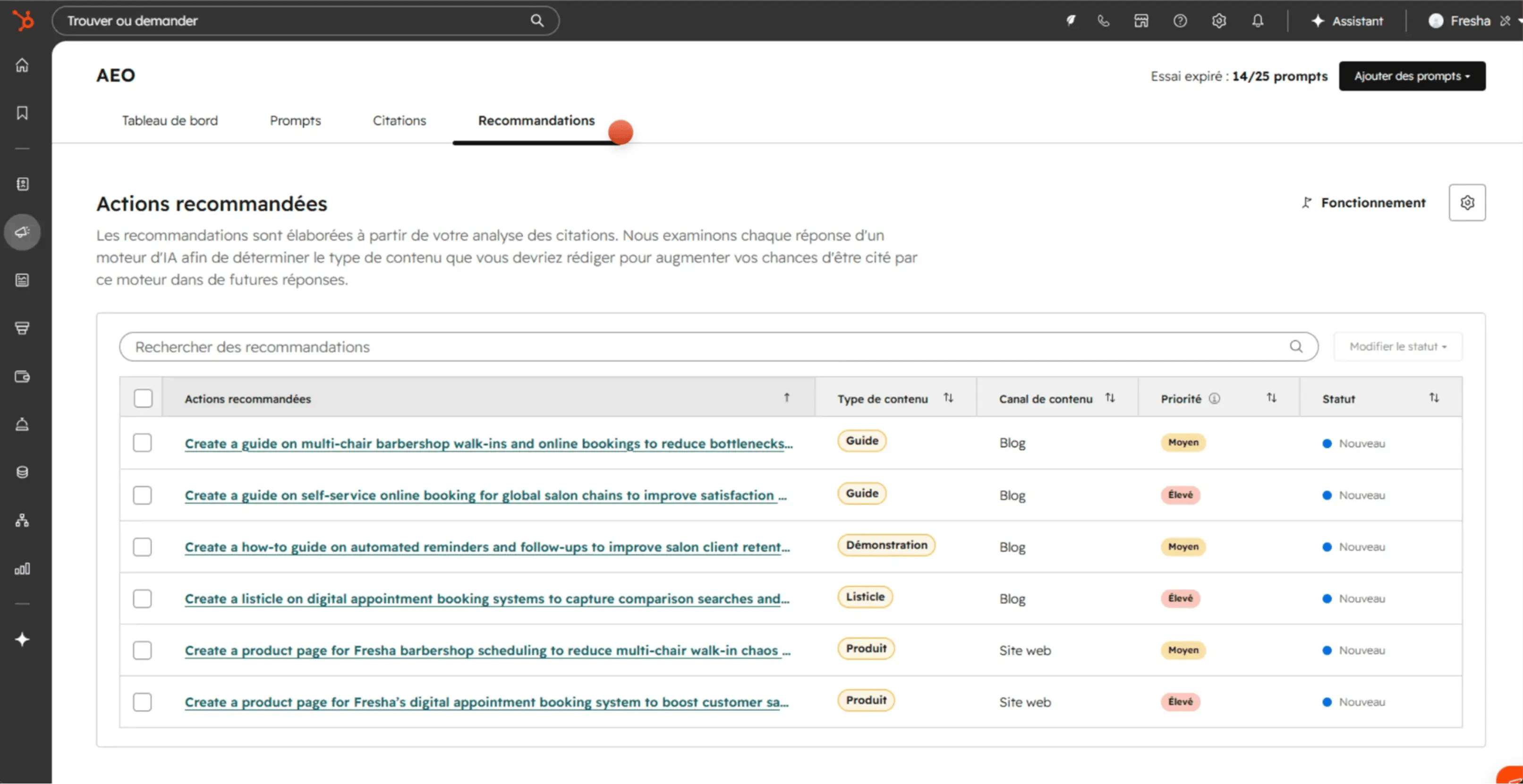
Task: Open automated reminders how-to guide link
Action: [487, 547]
